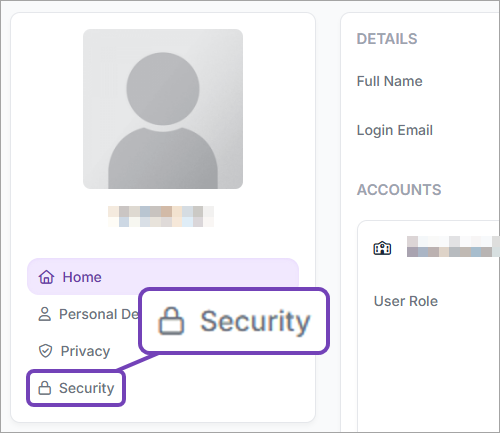Click the organization building icon under Accounts
This screenshot has height=433, width=500.
tap(382, 248)
